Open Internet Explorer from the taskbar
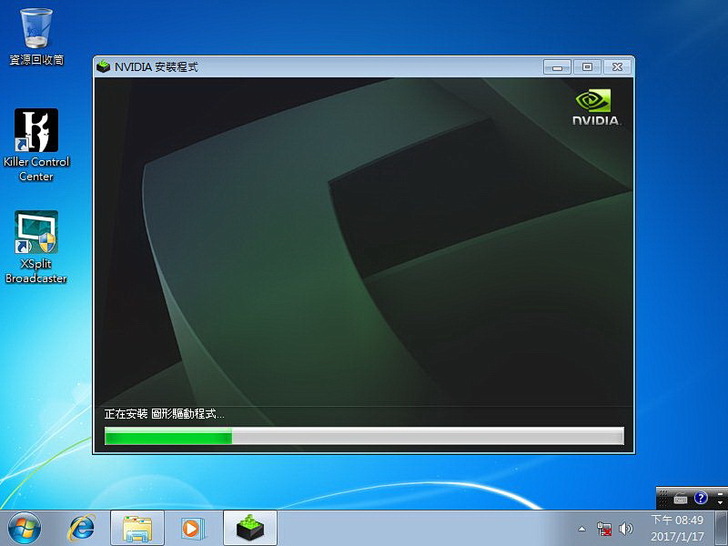The image size is (728, 546). (x=82, y=528)
